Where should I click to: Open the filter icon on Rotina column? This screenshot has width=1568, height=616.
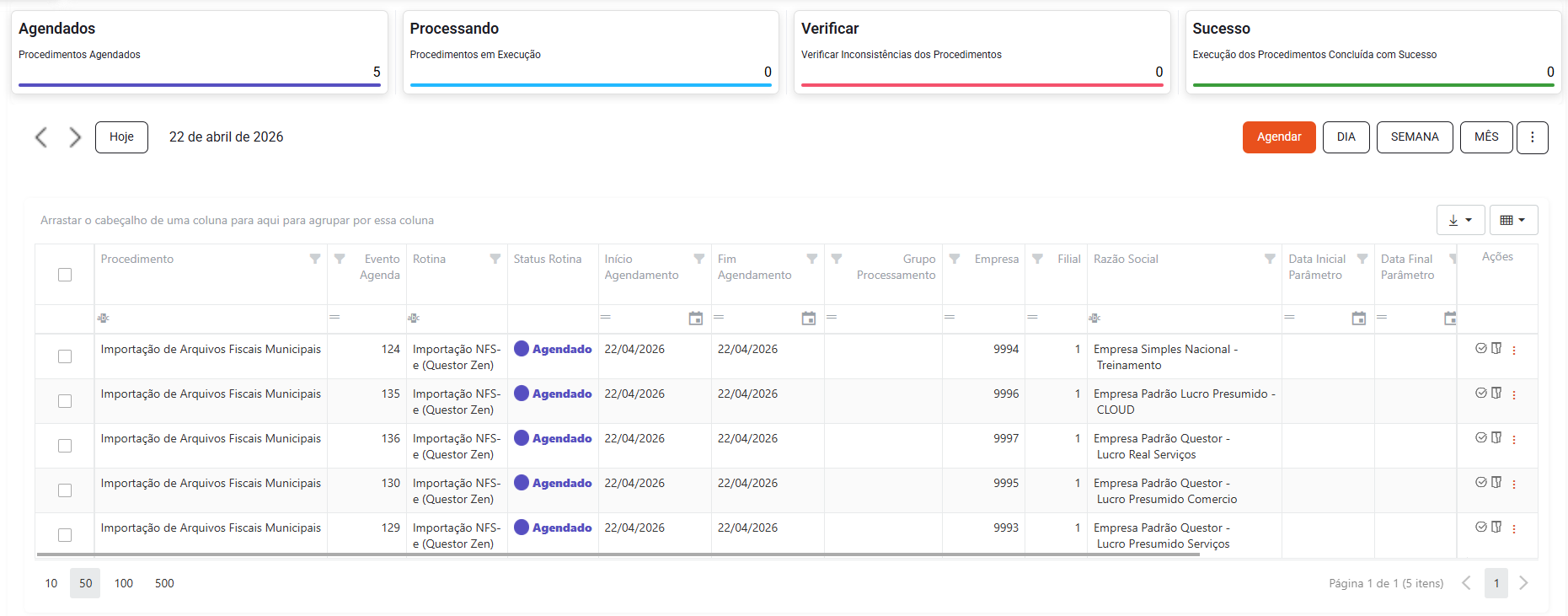click(495, 259)
